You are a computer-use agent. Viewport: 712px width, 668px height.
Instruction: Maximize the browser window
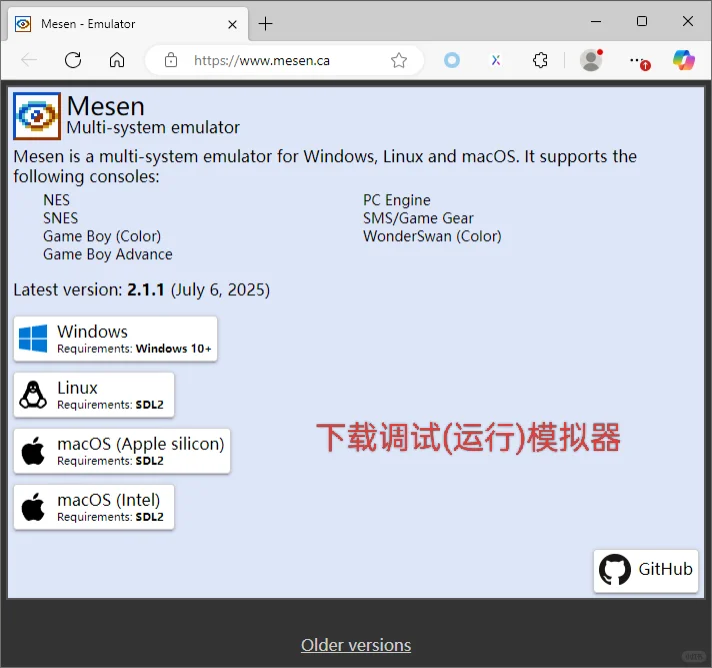pyautogui.click(x=642, y=21)
